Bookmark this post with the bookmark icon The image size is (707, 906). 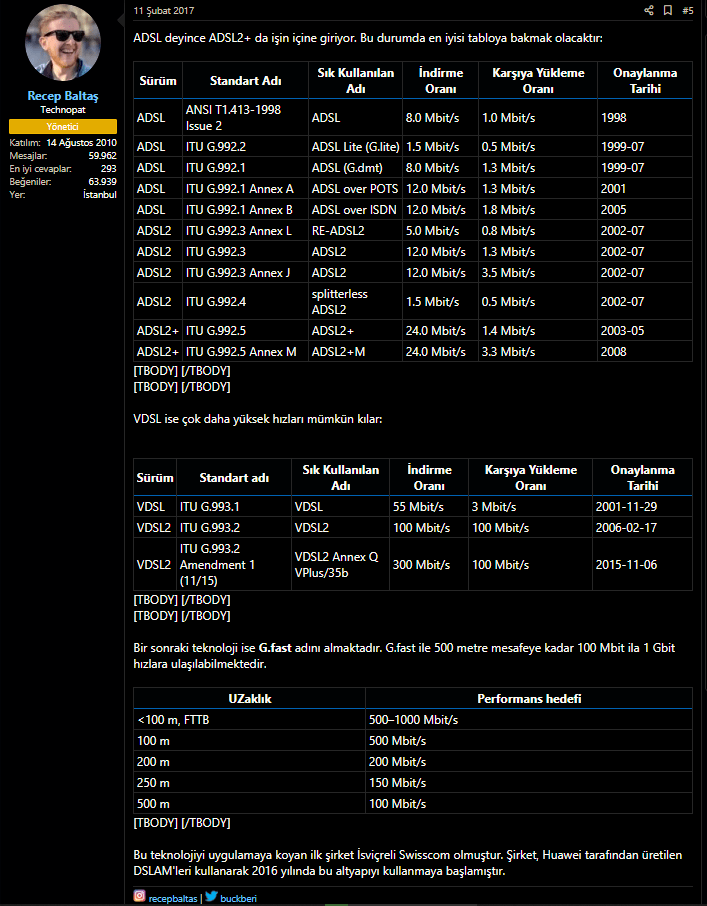(668, 10)
